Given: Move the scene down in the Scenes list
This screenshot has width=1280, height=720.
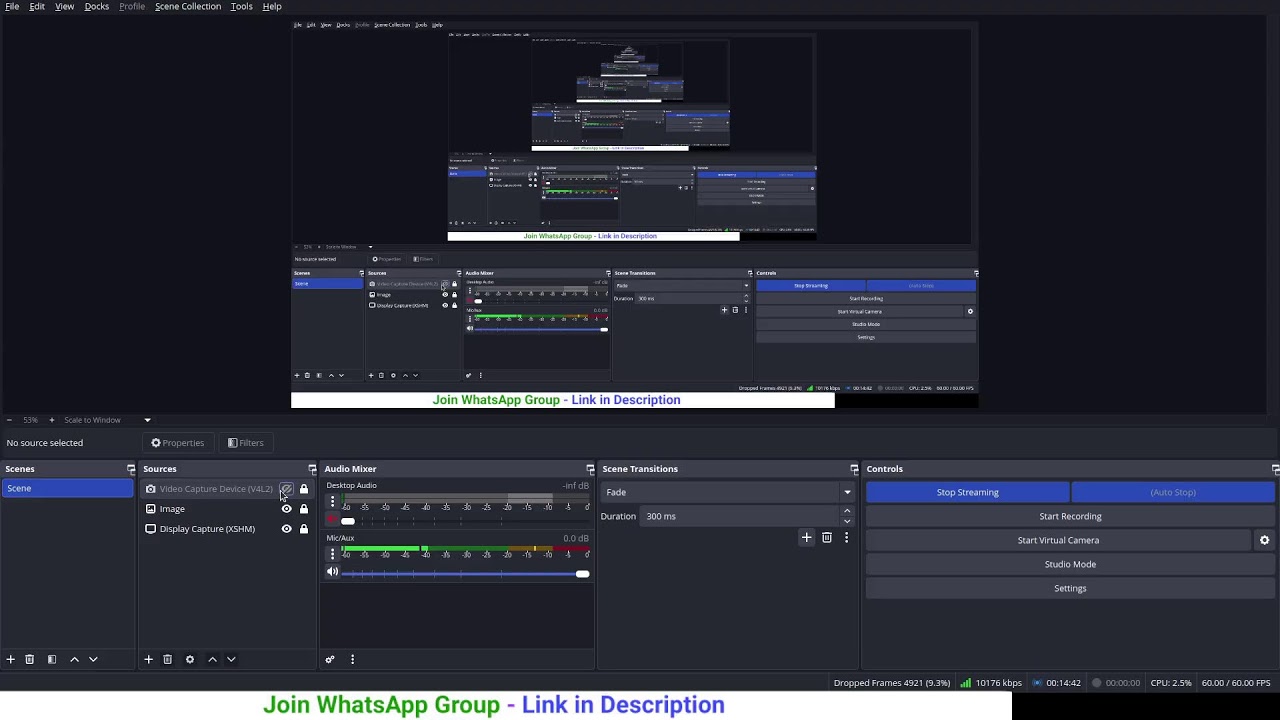Looking at the screenshot, I should coord(93,659).
